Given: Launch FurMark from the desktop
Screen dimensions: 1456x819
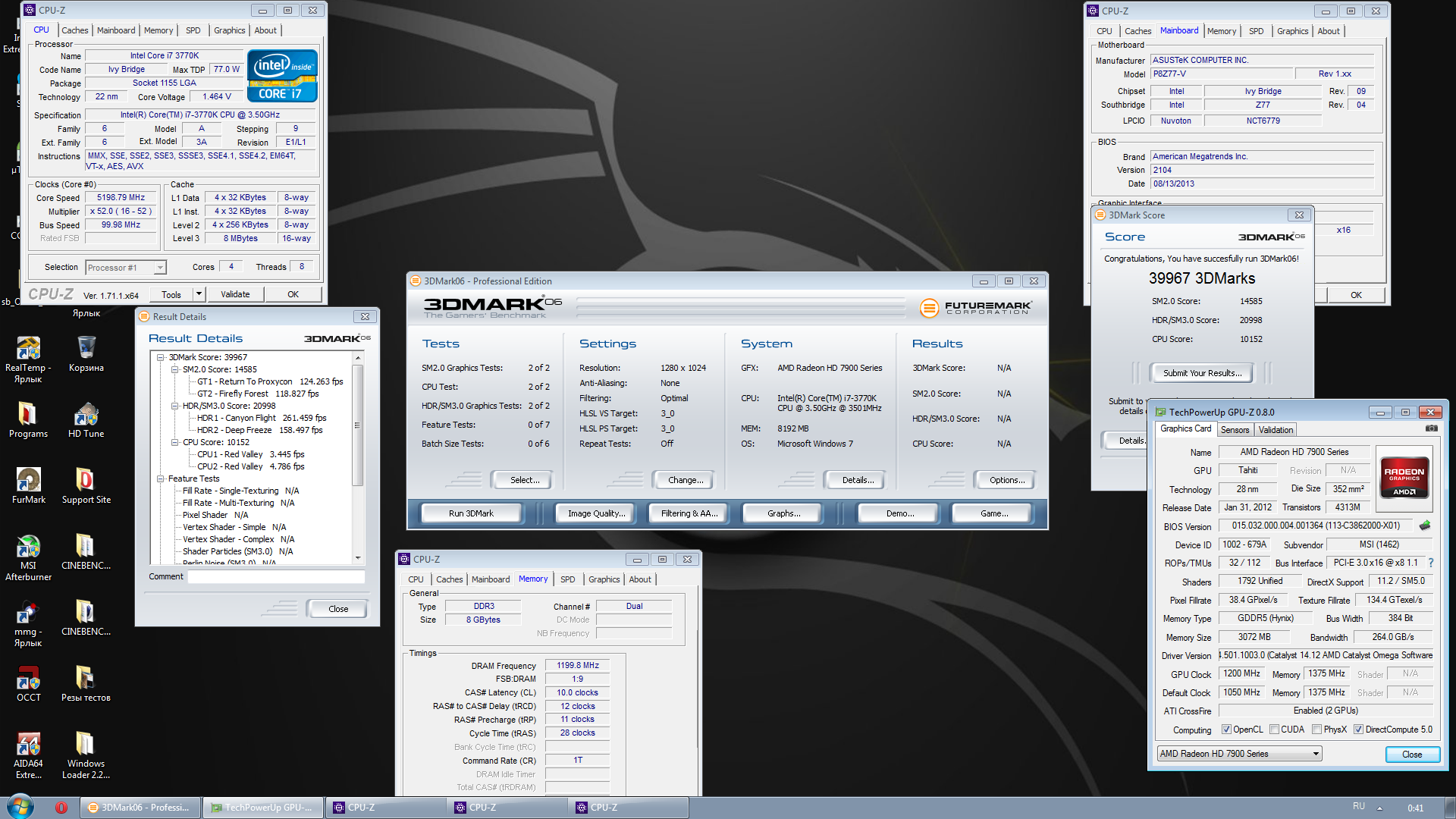Looking at the screenshot, I should pos(28,485).
